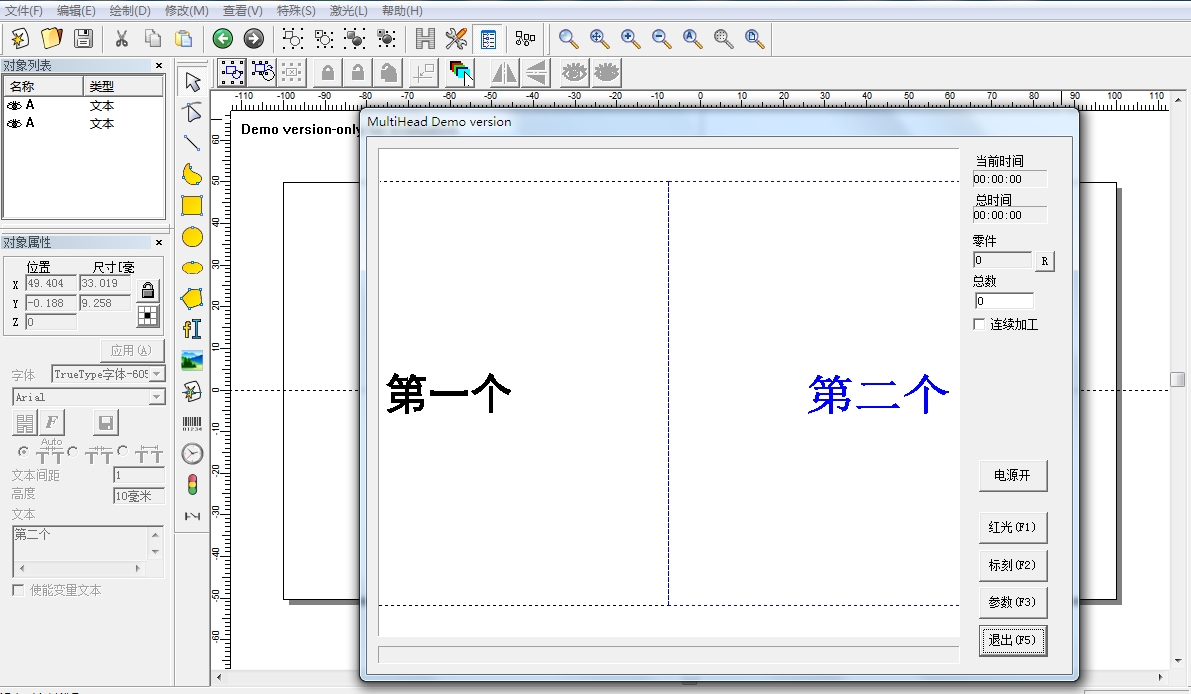Click the X position field showing 49.404
The image size is (1191, 694).
click(51, 283)
